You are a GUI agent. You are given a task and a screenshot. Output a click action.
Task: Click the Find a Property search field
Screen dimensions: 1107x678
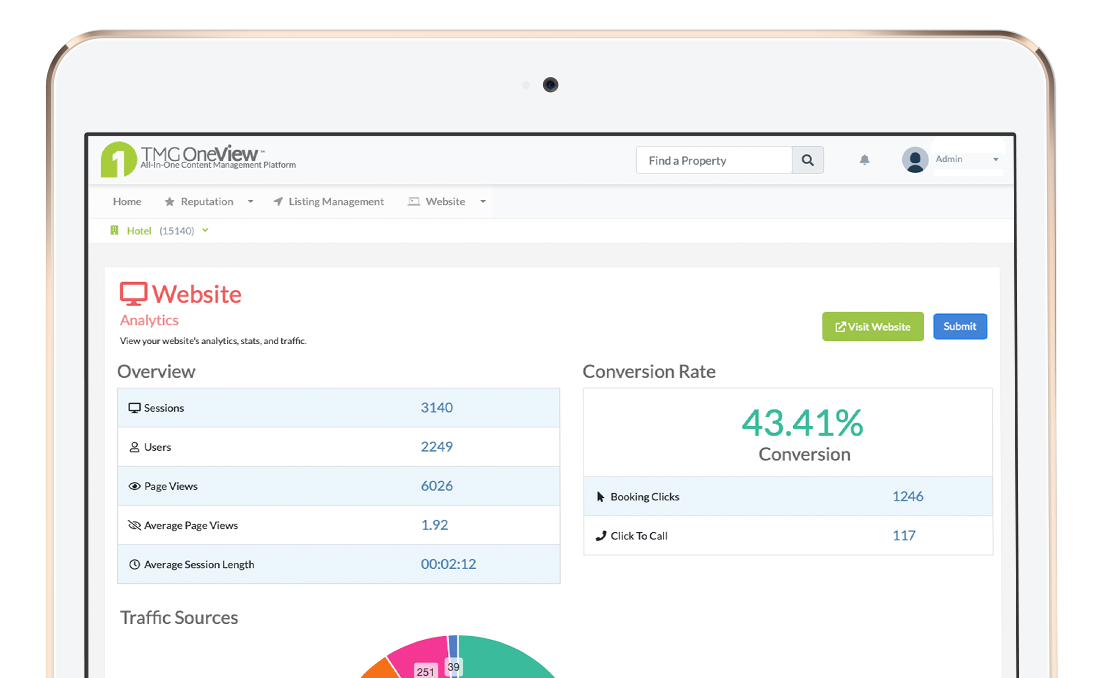coord(714,160)
